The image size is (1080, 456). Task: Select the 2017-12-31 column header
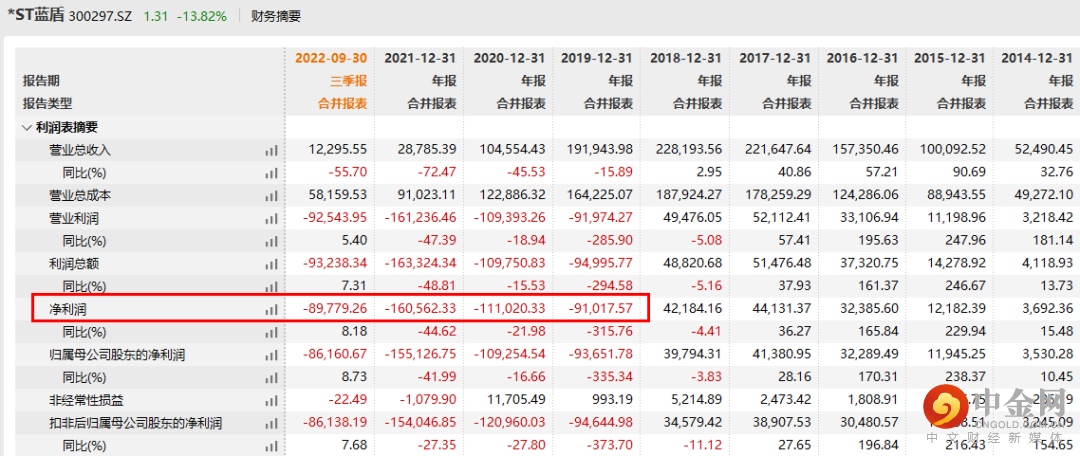tap(776, 58)
